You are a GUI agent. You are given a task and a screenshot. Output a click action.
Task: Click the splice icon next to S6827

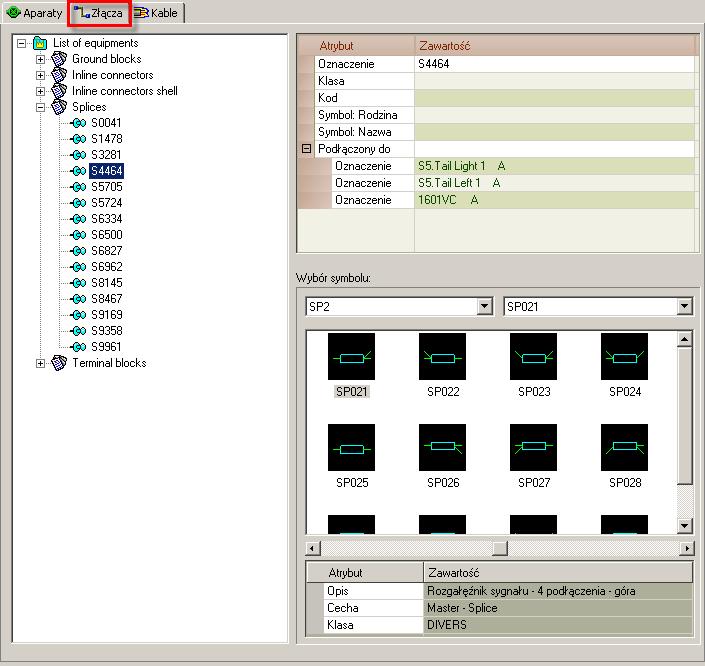(x=78, y=250)
